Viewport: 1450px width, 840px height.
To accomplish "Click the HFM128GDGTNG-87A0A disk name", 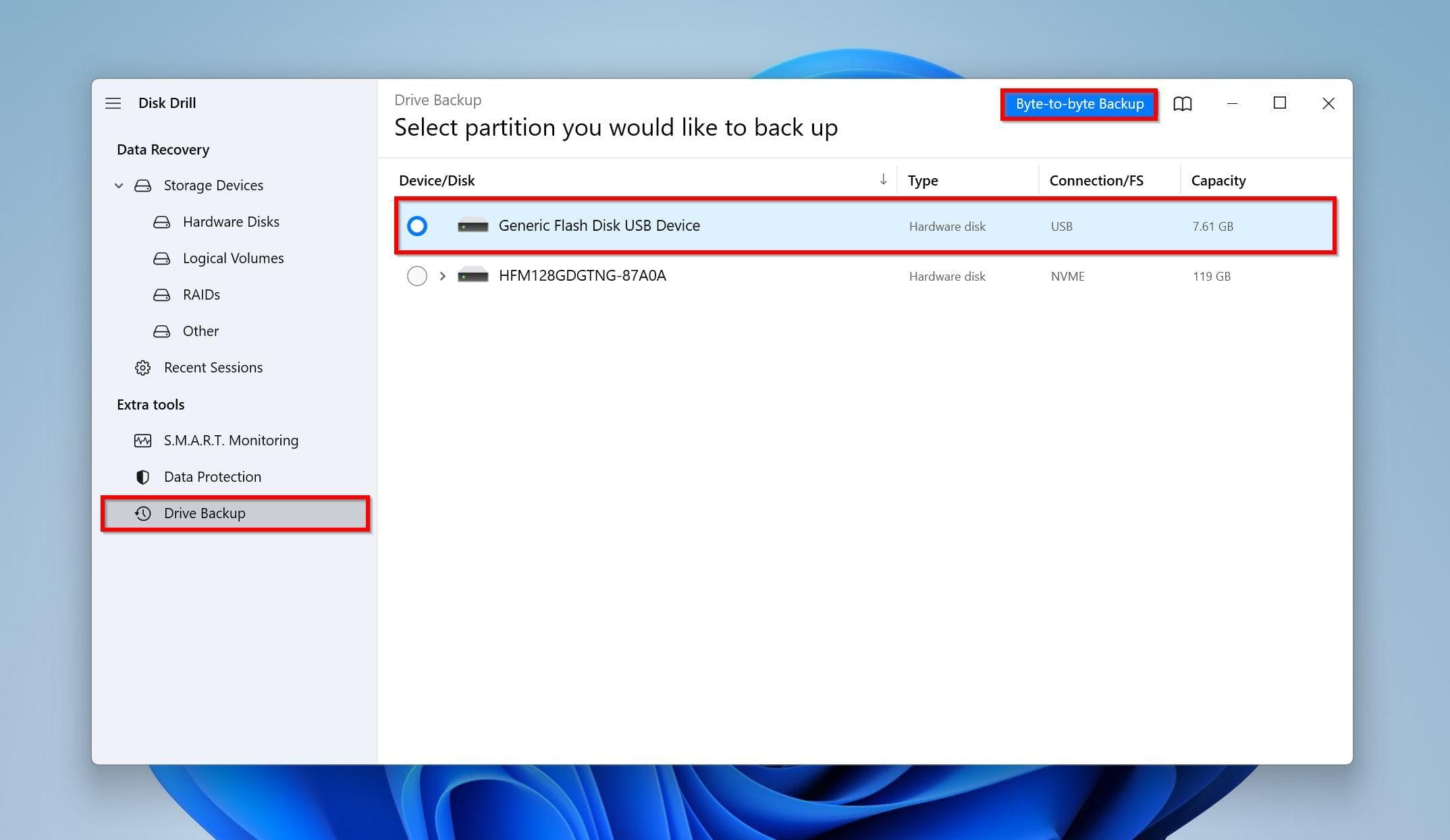I will (x=583, y=276).
